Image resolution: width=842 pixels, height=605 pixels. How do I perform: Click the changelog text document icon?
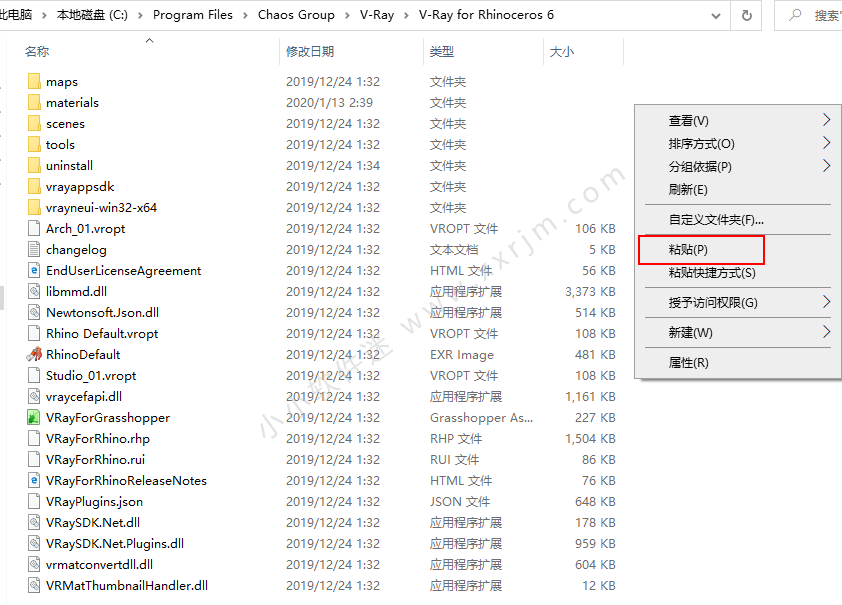tap(34, 249)
